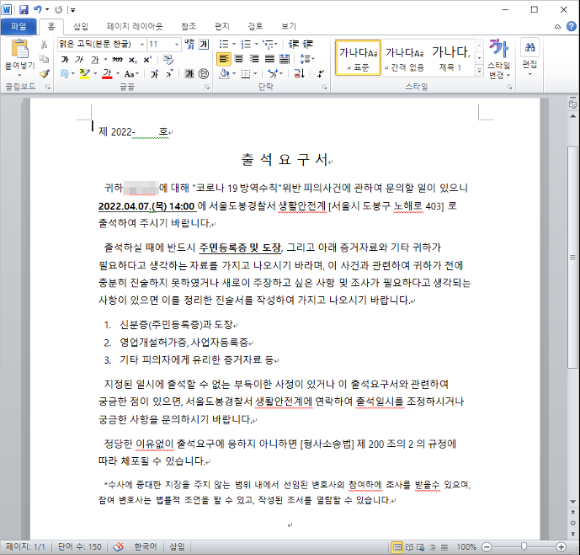
Task: Click the zoom slider handle
Action: [524, 546]
